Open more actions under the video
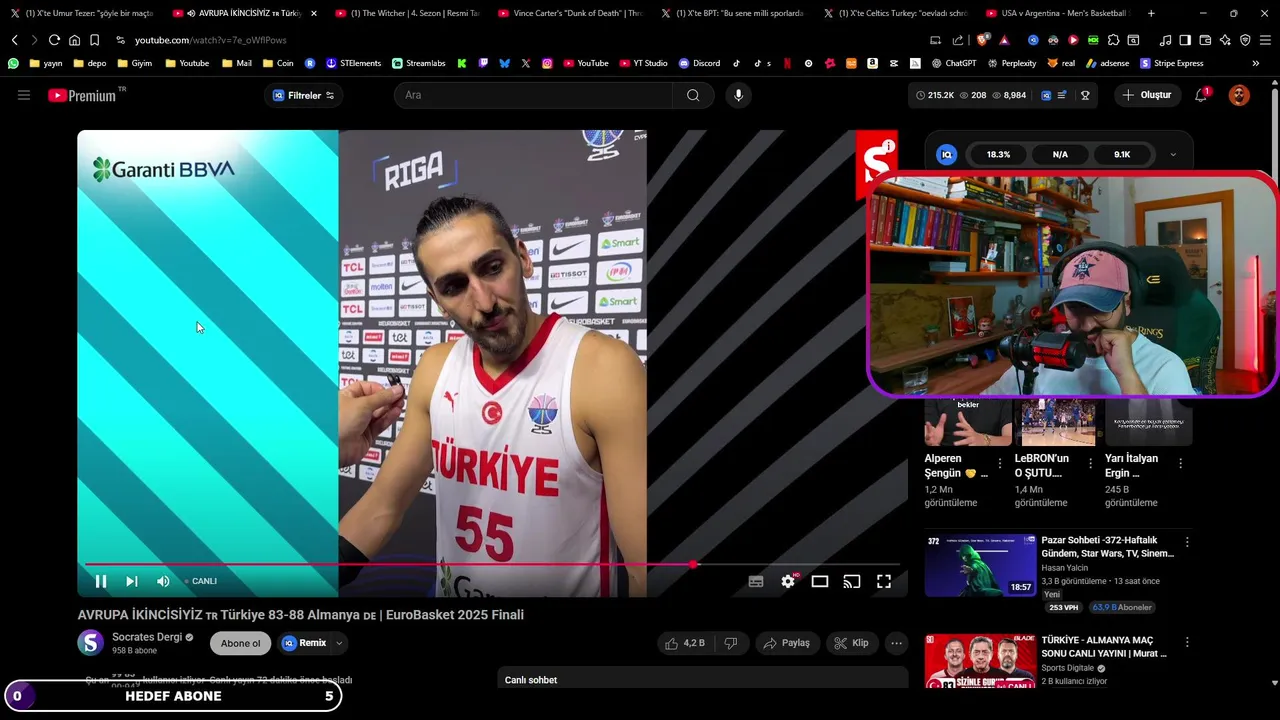 click(896, 643)
